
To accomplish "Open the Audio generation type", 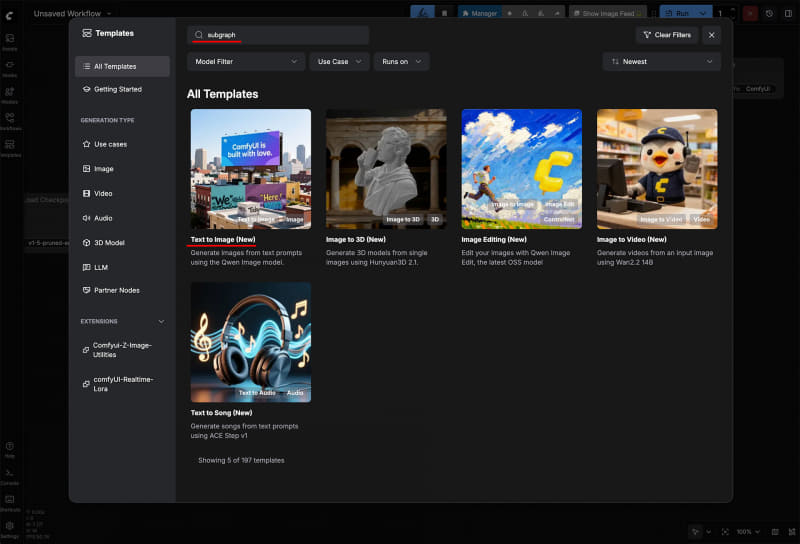I will pos(122,218).
